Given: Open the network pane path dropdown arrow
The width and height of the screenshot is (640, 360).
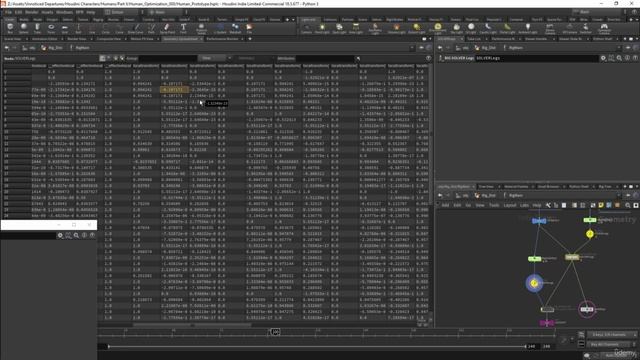Looking at the screenshot, I should click(619, 196).
